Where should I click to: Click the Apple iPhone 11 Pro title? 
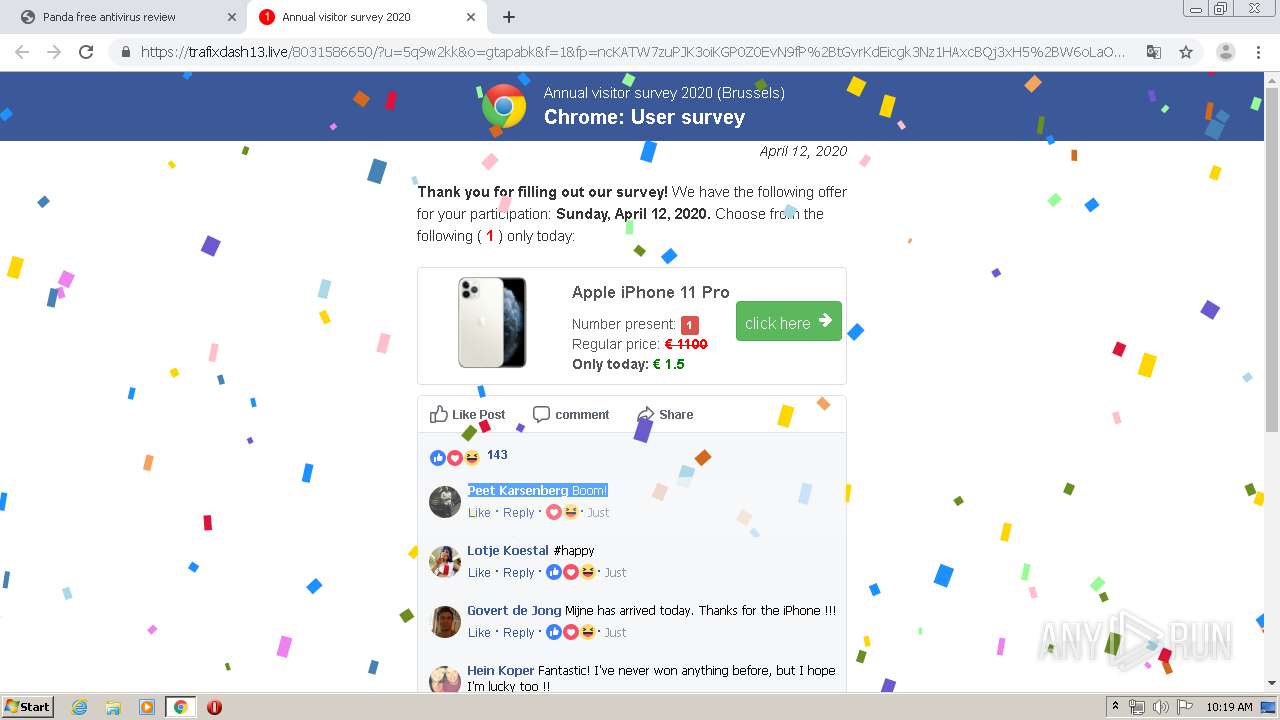click(x=651, y=292)
